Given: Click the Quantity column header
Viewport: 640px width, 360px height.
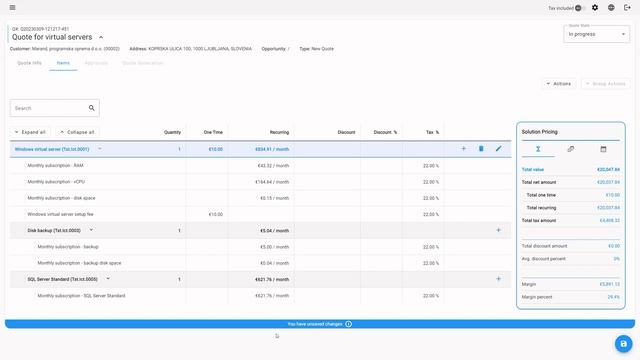Looking at the screenshot, I should pos(172,132).
